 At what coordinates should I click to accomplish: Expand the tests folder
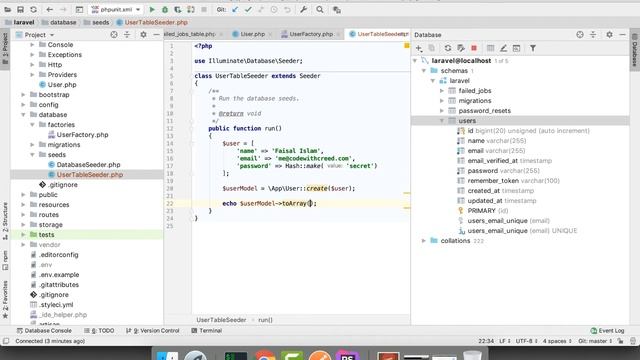(x=23, y=235)
